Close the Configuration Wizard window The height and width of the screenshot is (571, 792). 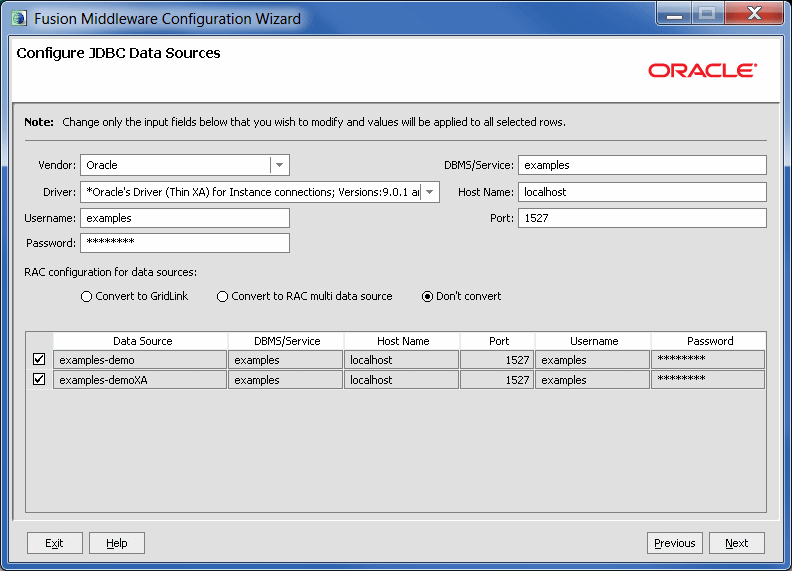[x=754, y=14]
